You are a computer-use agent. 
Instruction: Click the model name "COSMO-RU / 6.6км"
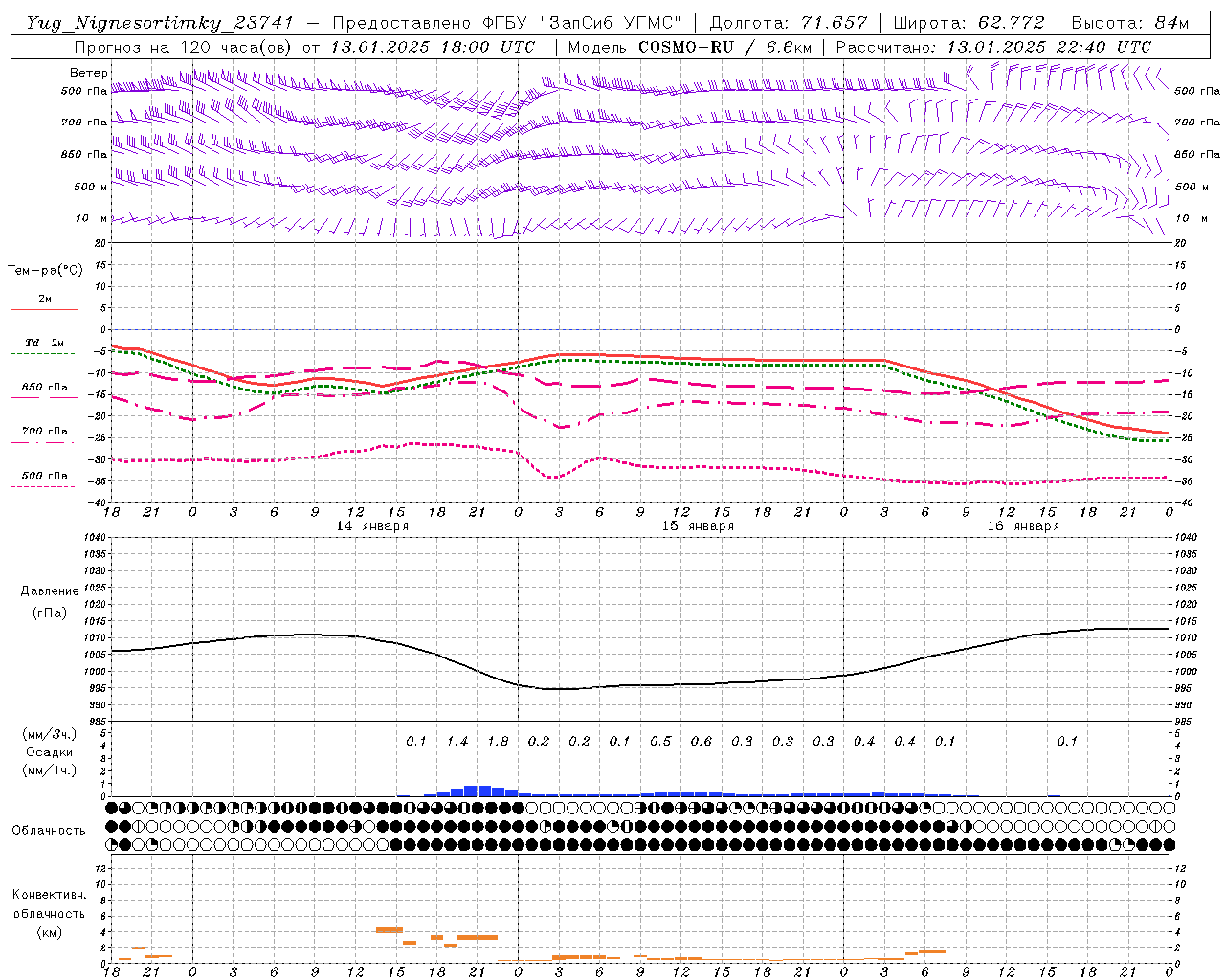[x=724, y=47]
